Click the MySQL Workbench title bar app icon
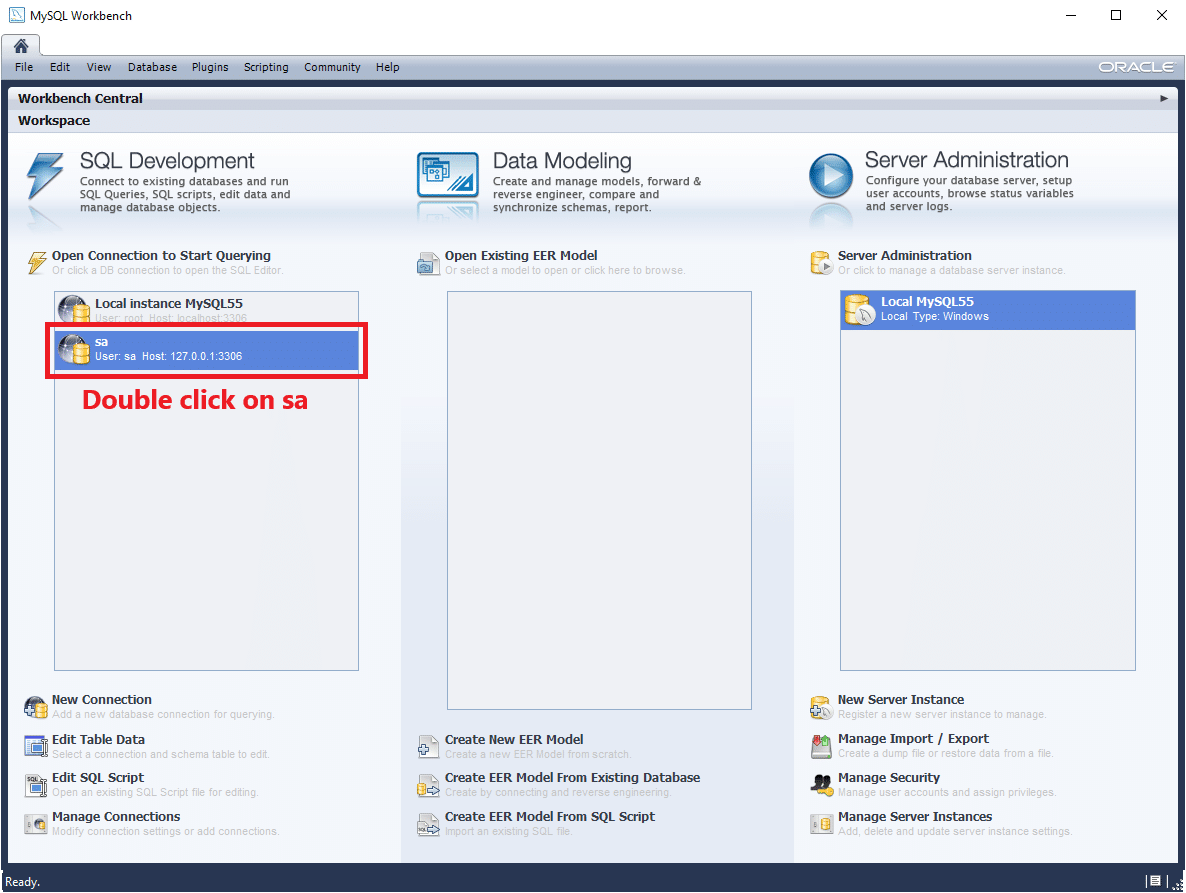This screenshot has height=893, width=1186. pyautogui.click(x=16, y=15)
